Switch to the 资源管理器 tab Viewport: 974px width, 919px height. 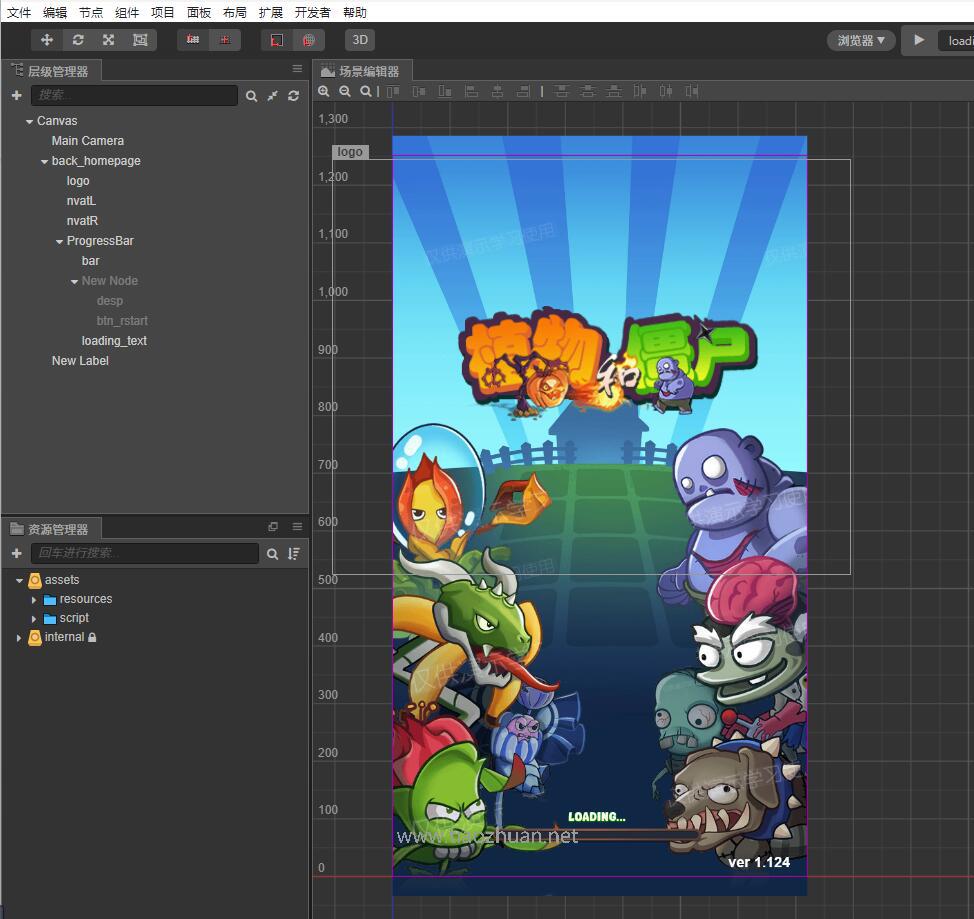point(51,529)
